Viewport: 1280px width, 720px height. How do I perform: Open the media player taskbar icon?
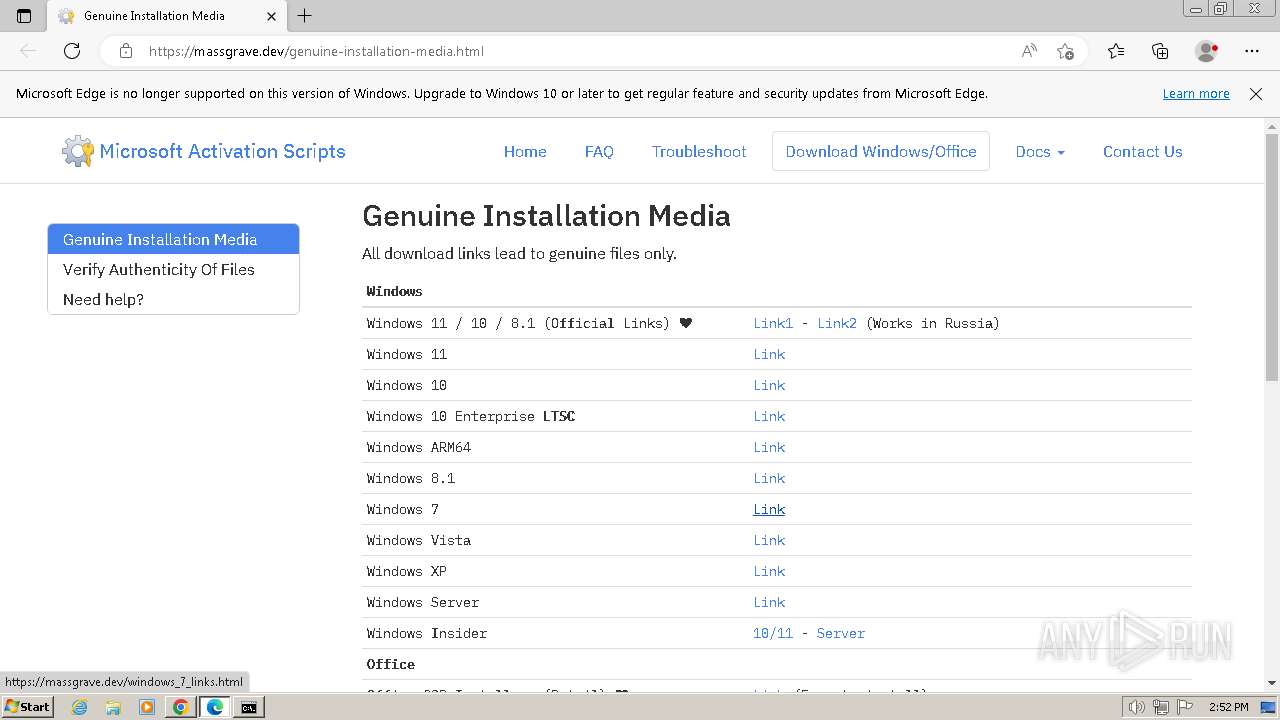point(147,707)
